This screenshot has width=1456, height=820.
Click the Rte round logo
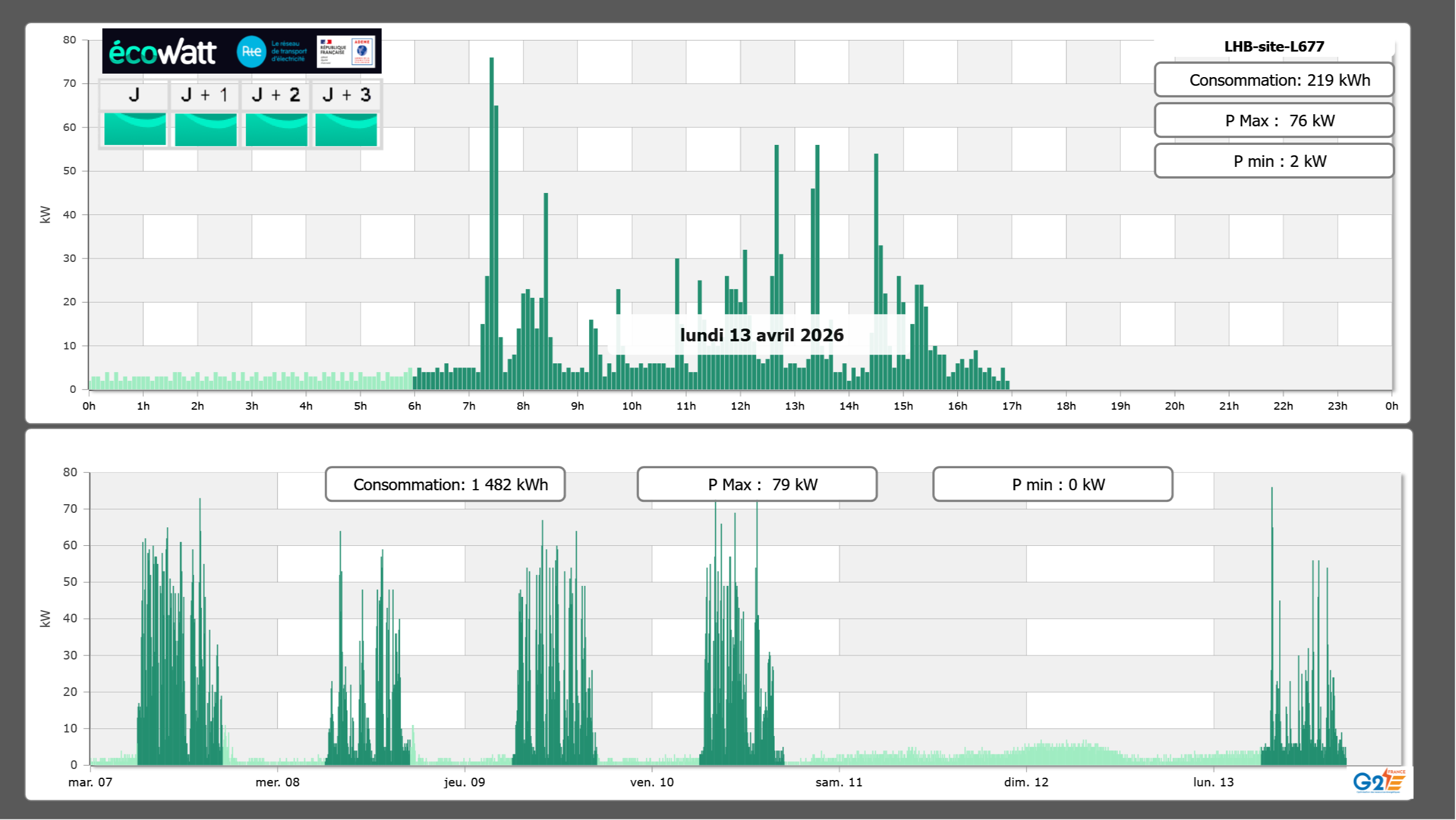(251, 52)
